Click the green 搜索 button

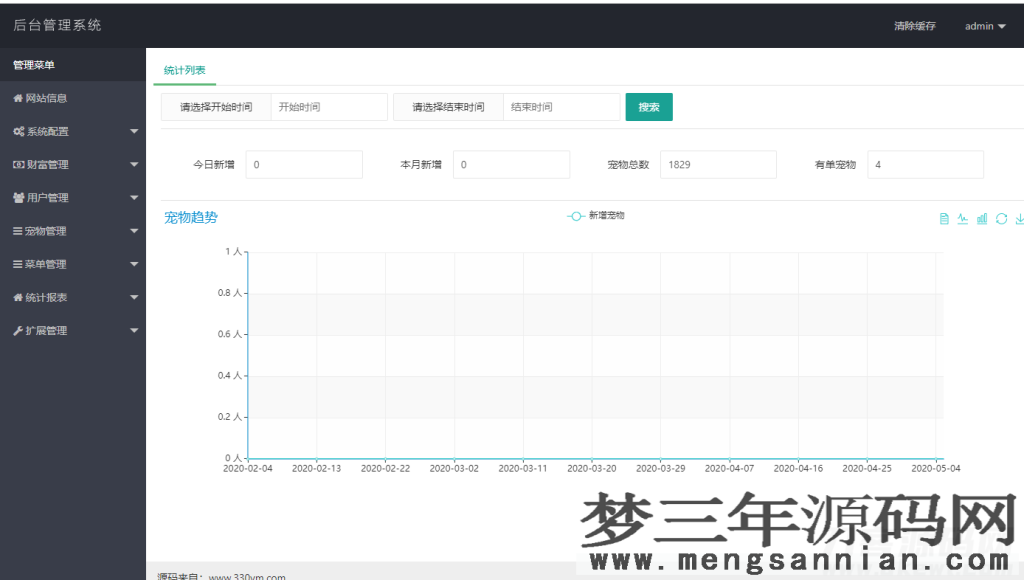649,106
